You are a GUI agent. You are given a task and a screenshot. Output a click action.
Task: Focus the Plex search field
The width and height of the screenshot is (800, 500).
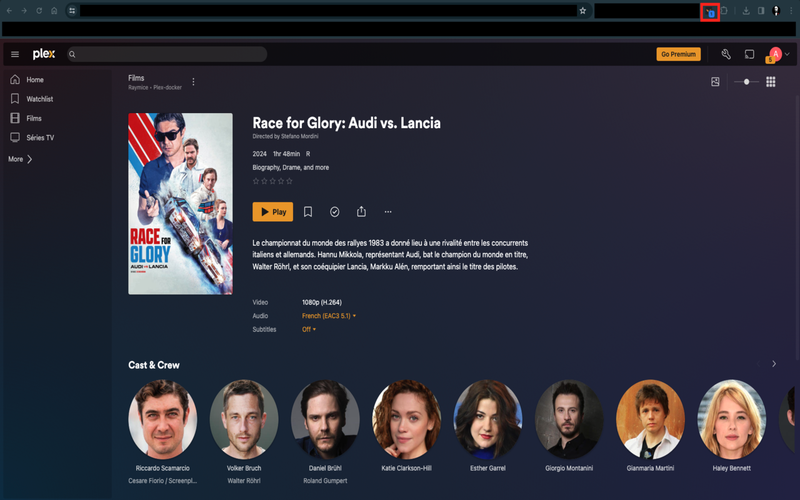167,54
